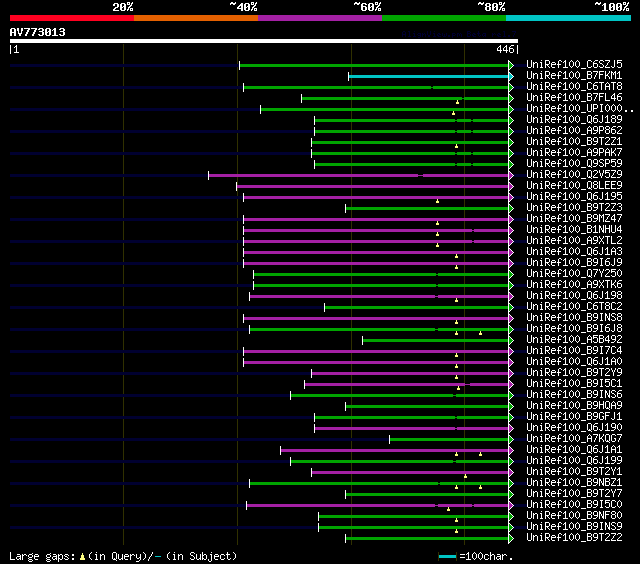Select the UniRef100_B9T2Y1 label

pyautogui.click(x=574, y=472)
